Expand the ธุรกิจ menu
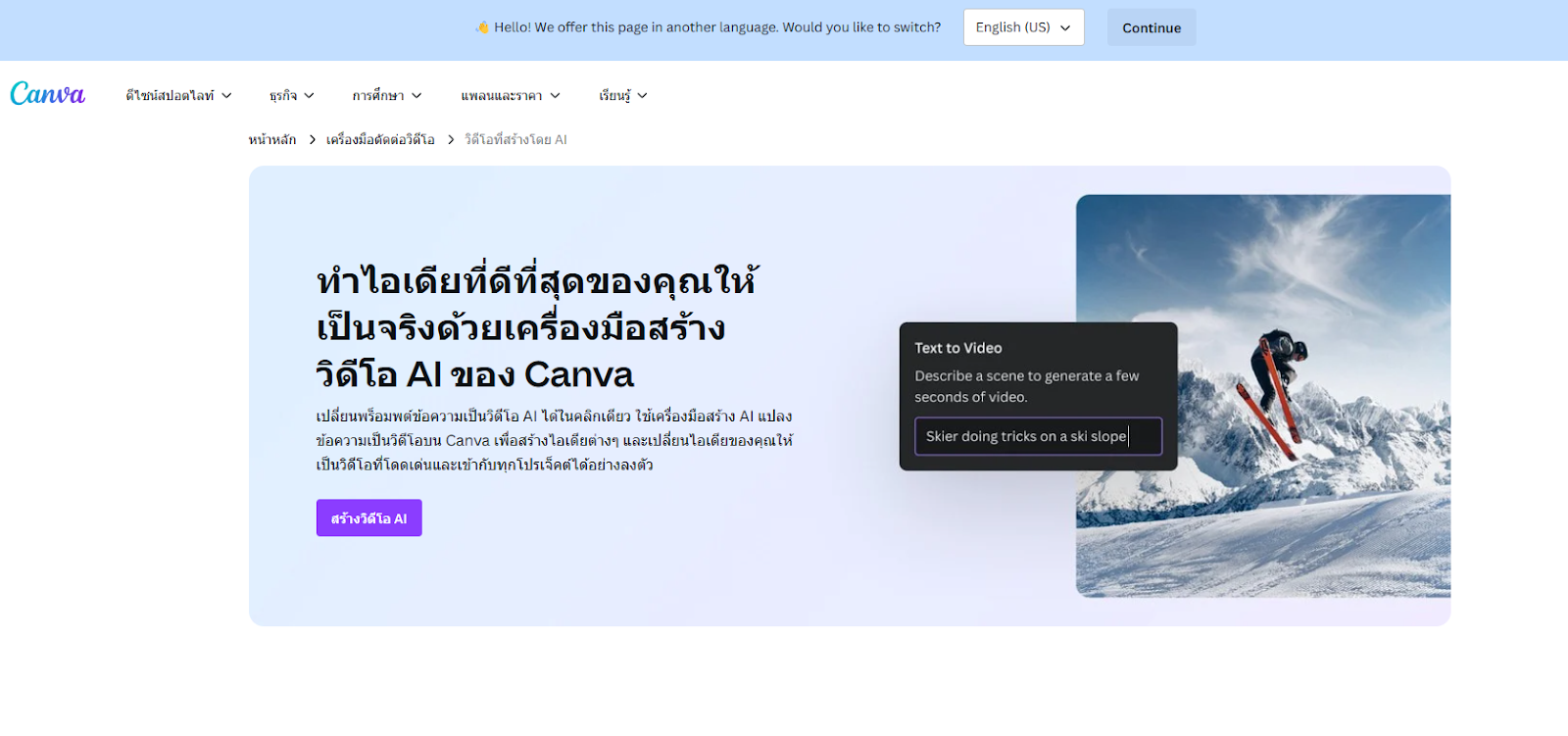Screen dimensions: 1568x736 click(x=291, y=95)
